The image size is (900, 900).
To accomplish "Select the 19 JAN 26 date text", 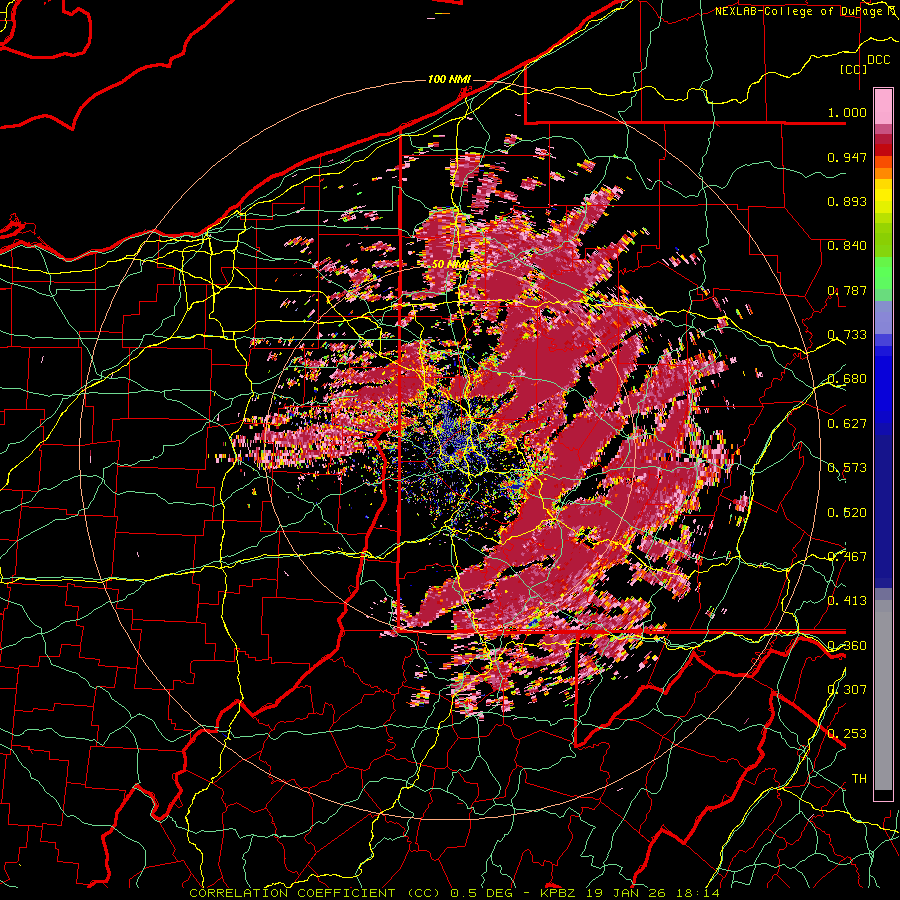I will click(x=626, y=893).
